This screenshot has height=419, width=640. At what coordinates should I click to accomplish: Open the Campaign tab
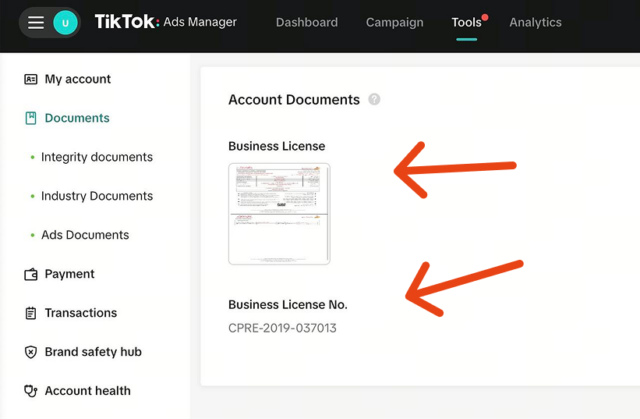click(395, 22)
